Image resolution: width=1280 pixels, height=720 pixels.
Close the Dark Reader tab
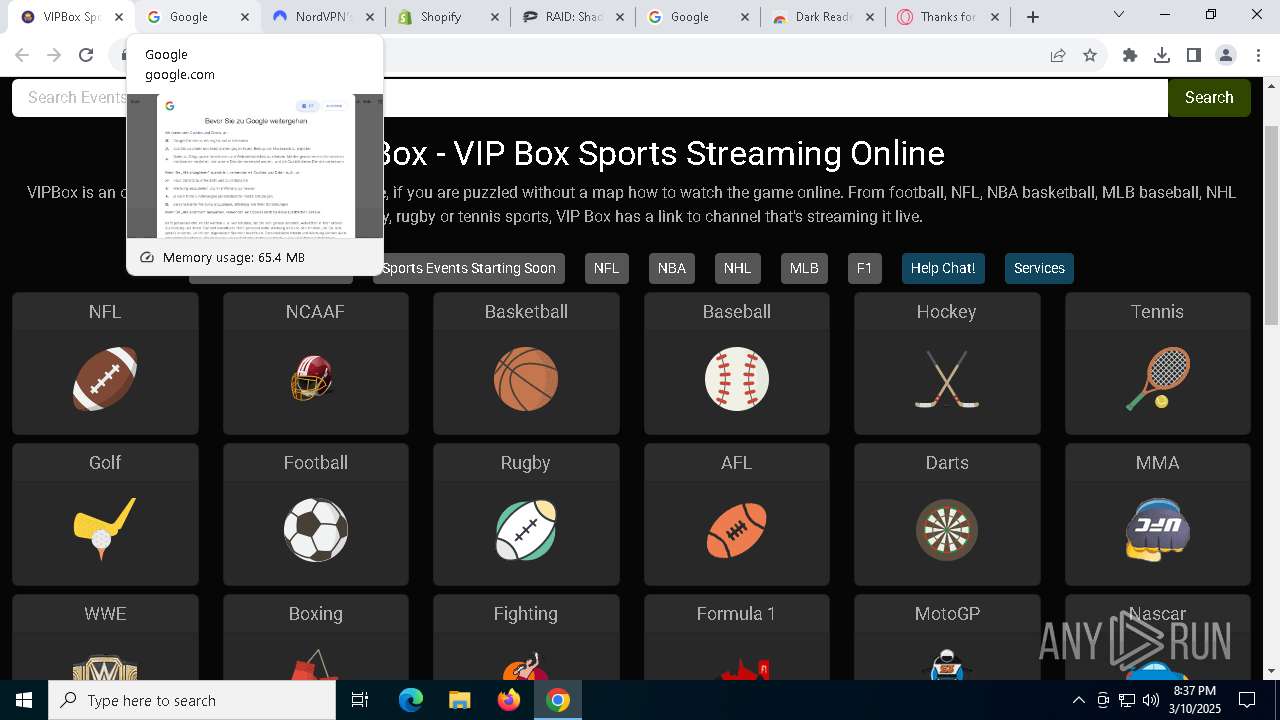coord(869,17)
